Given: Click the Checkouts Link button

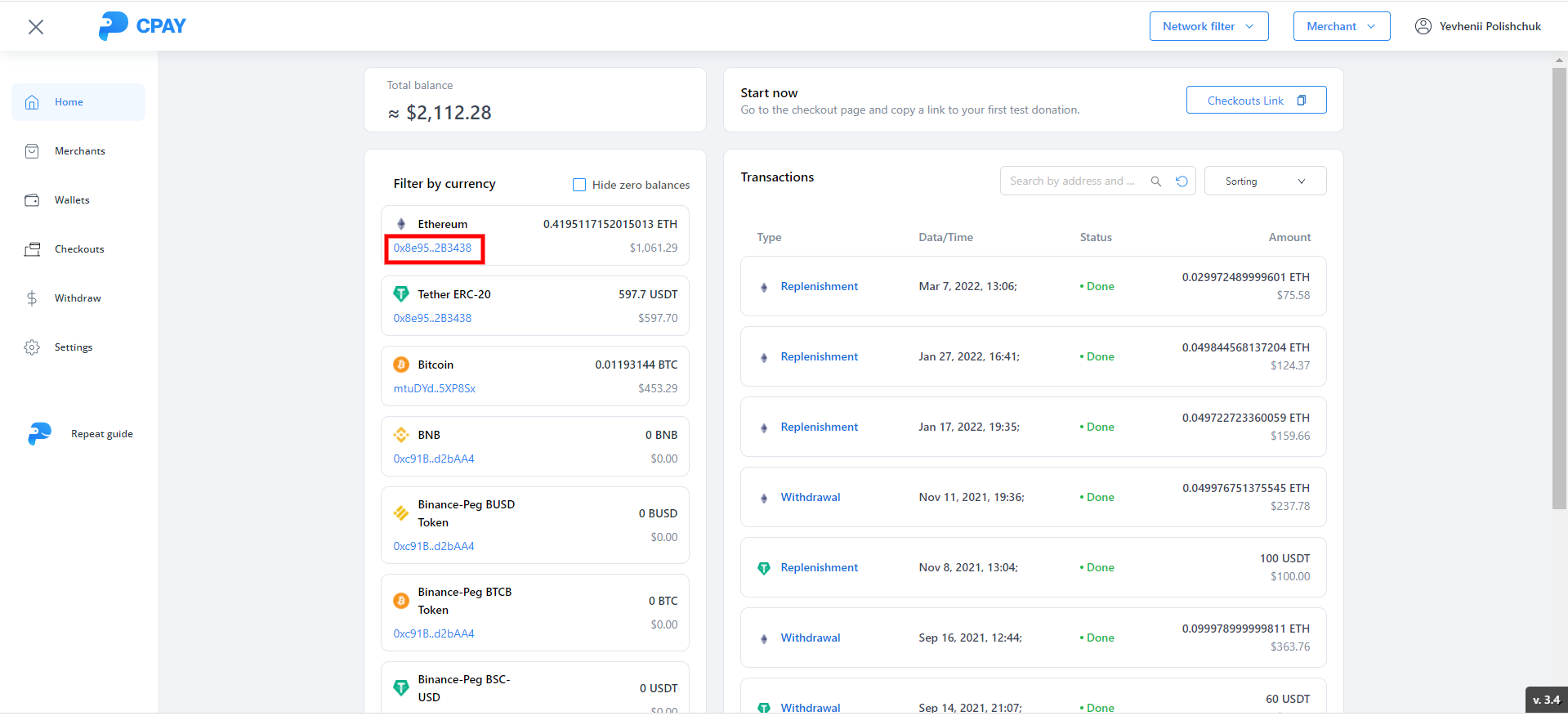Looking at the screenshot, I should (x=1256, y=101).
